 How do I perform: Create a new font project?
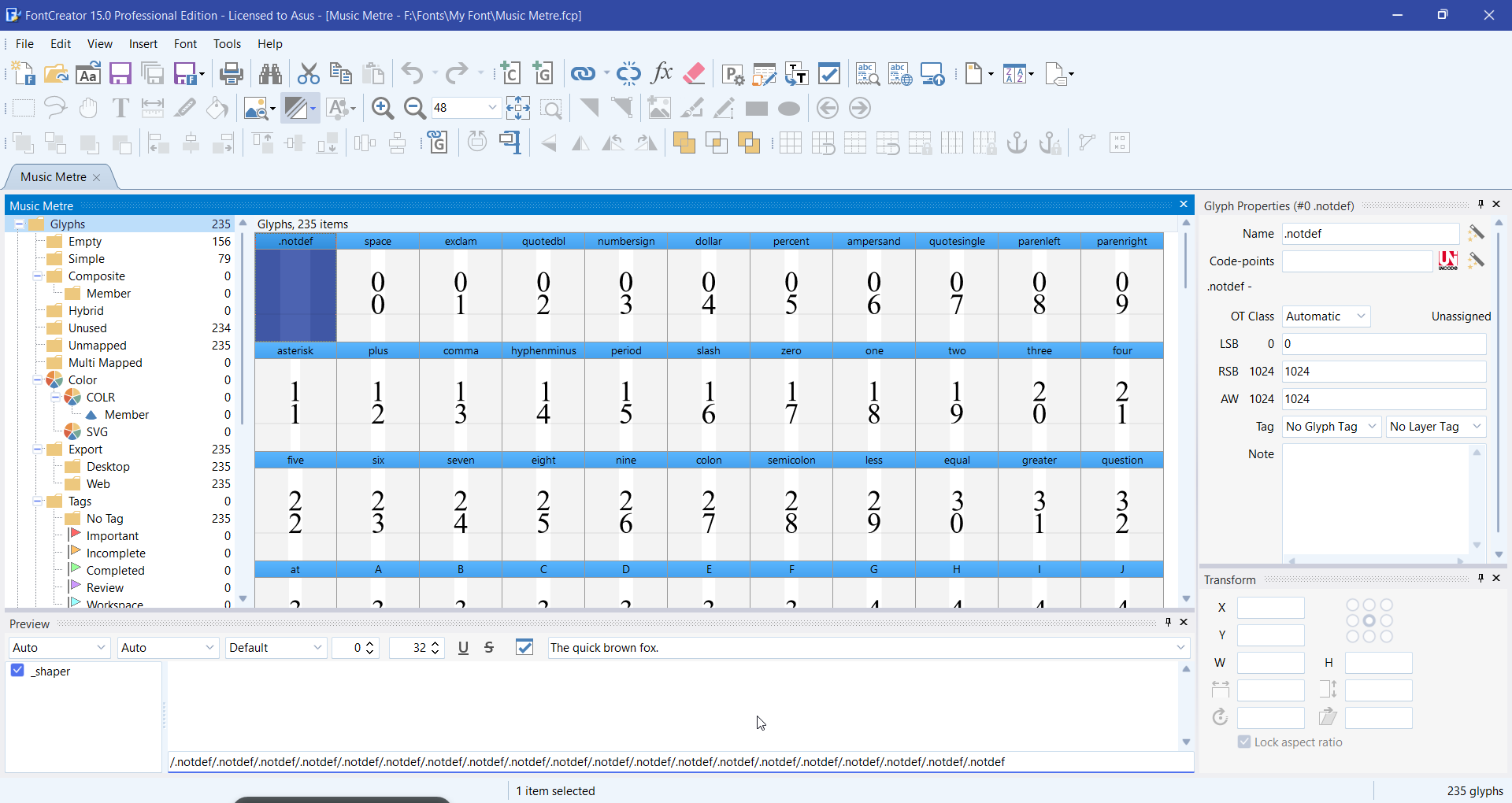click(x=24, y=74)
